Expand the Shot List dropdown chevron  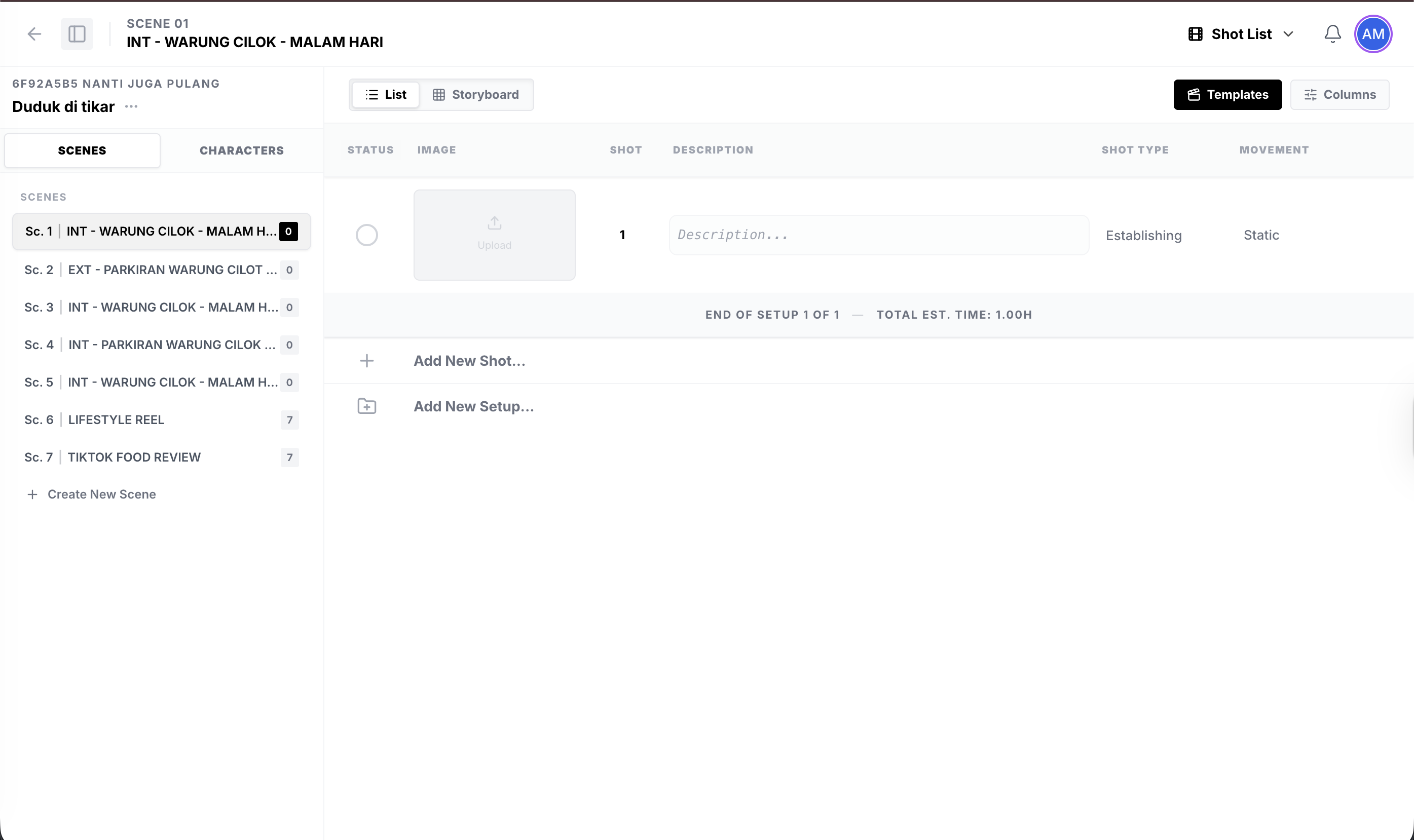point(1288,34)
